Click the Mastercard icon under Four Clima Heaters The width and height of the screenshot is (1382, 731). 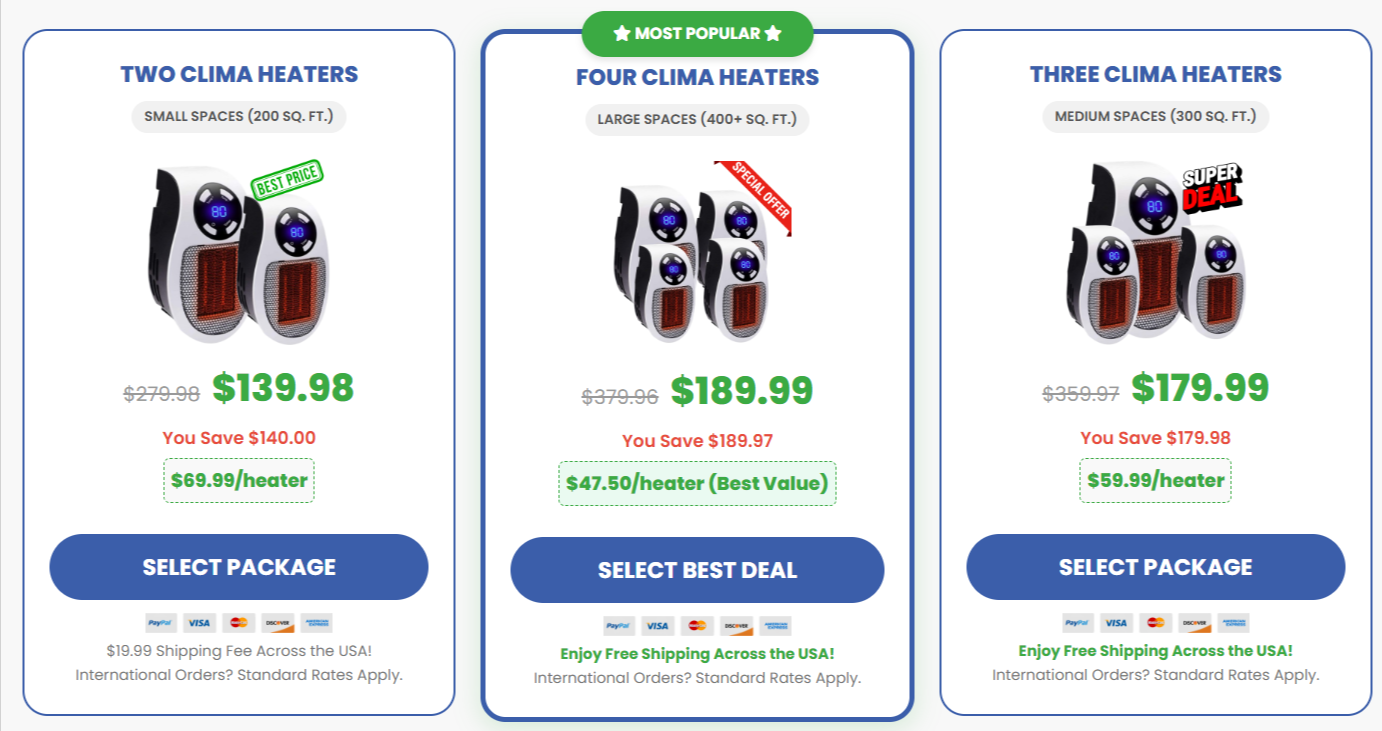(x=696, y=626)
